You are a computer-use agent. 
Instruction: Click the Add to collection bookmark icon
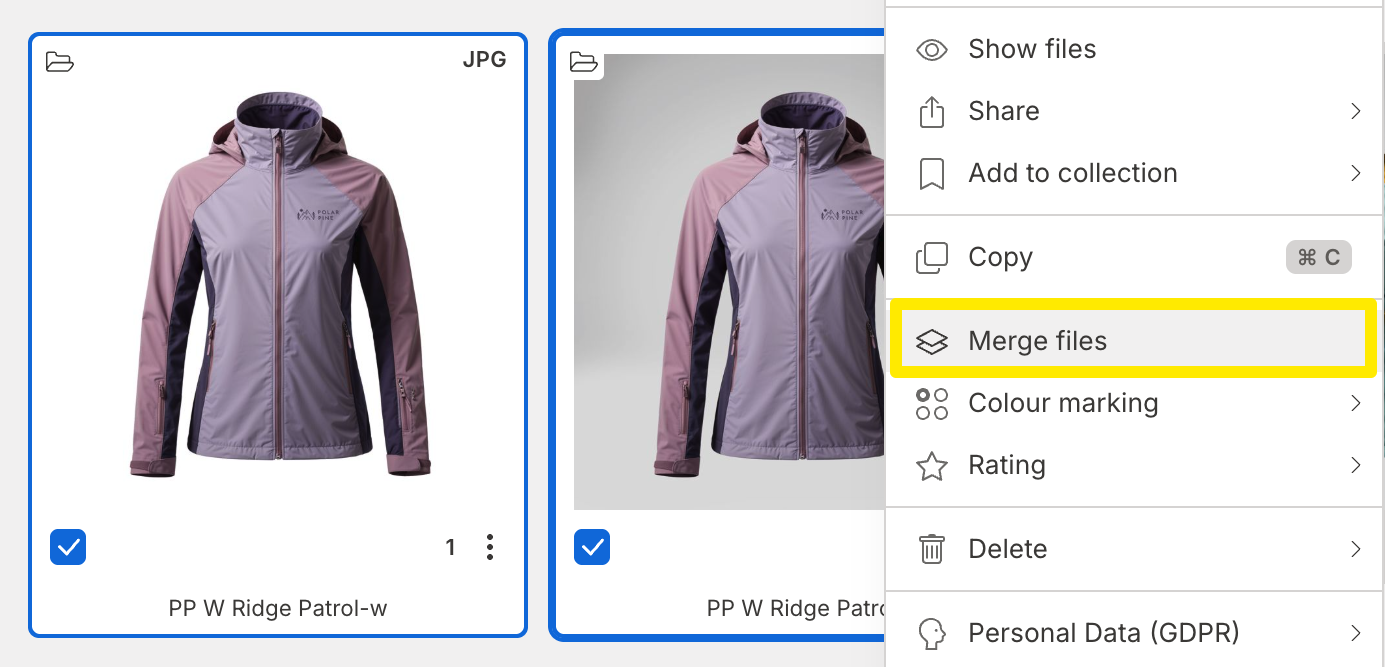coord(931,172)
